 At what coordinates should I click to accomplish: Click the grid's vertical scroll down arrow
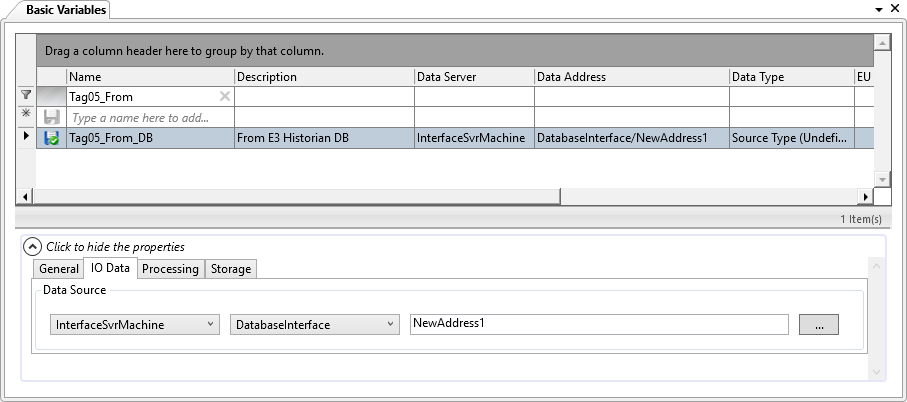[x=882, y=179]
